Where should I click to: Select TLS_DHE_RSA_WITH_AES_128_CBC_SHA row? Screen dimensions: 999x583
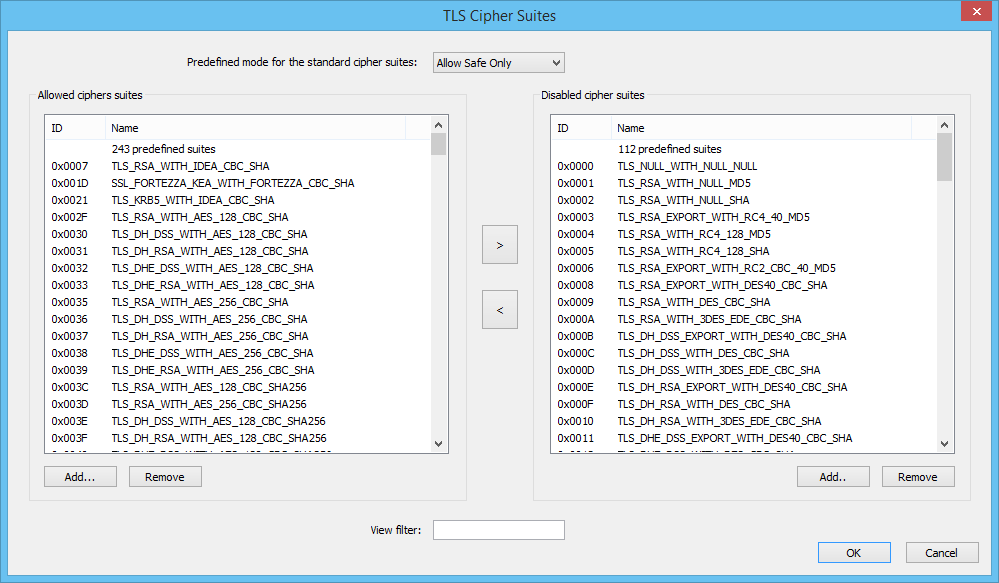pyautogui.click(x=238, y=285)
